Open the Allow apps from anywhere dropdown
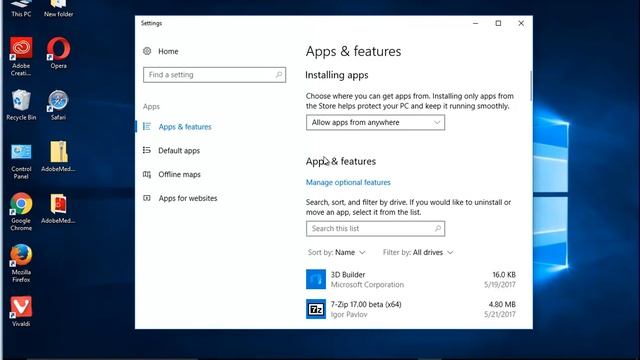 tap(376, 122)
